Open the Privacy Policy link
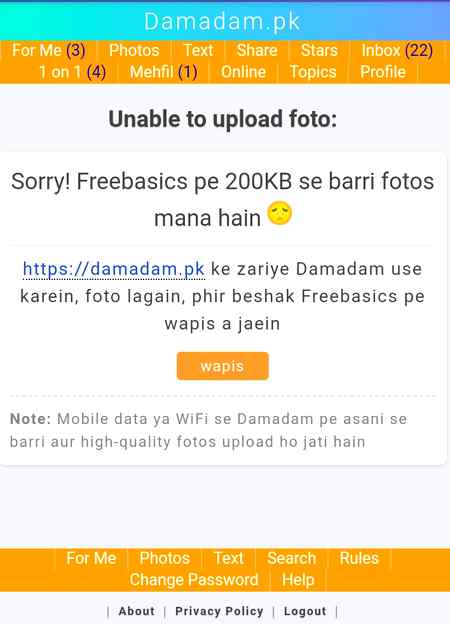Screen dimensions: 450x624 pyautogui.click(x=219, y=611)
